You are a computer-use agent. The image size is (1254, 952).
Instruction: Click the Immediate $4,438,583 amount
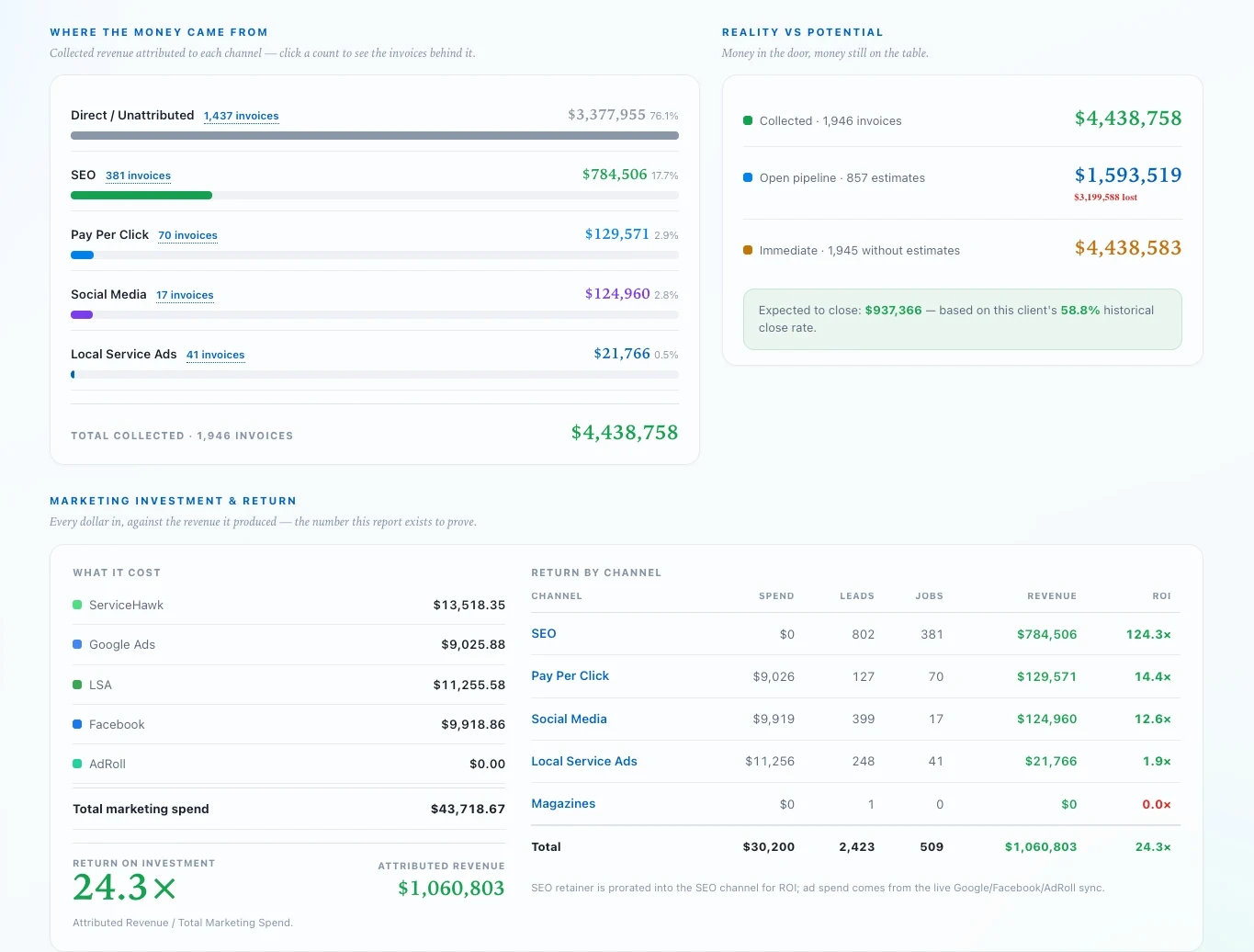(1128, 248)
